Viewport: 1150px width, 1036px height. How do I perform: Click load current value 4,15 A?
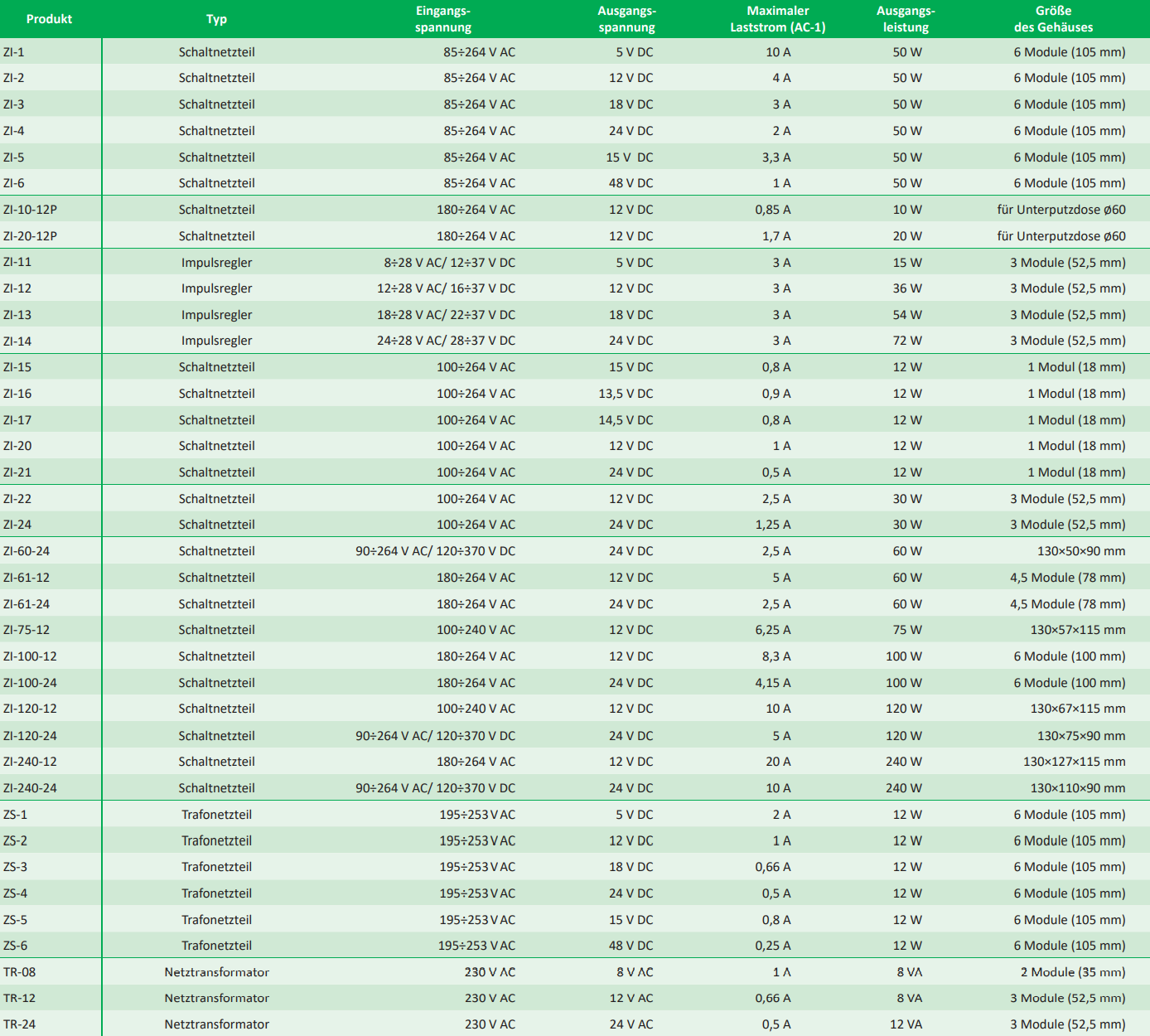click(x=773, y=683)
